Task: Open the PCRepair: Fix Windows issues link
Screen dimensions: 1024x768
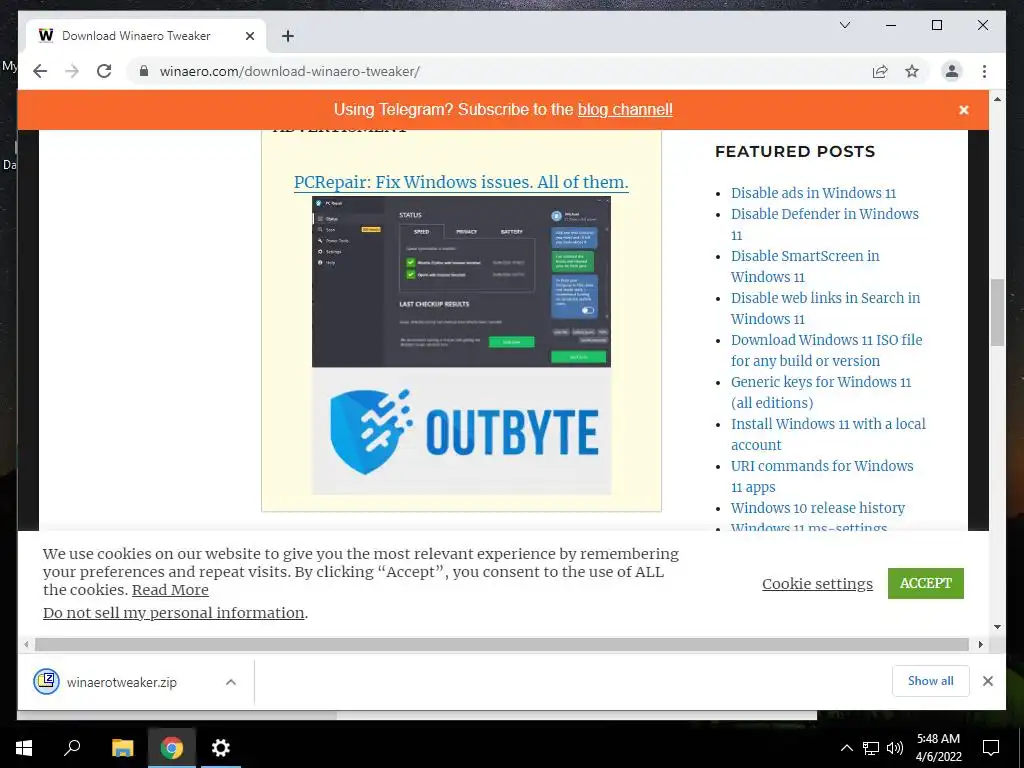Action: [x=461, y=182]
